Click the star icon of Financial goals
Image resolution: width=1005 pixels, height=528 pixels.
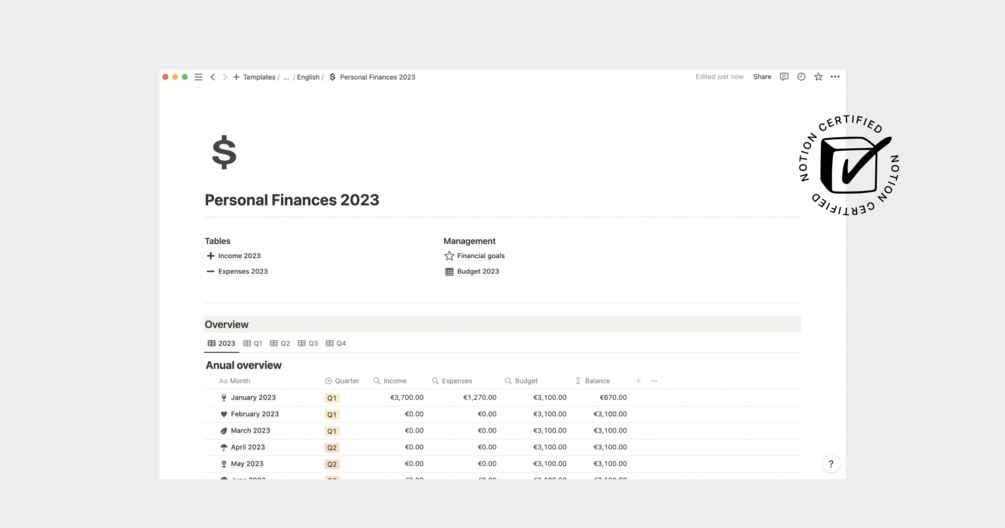tap(449, 256)
